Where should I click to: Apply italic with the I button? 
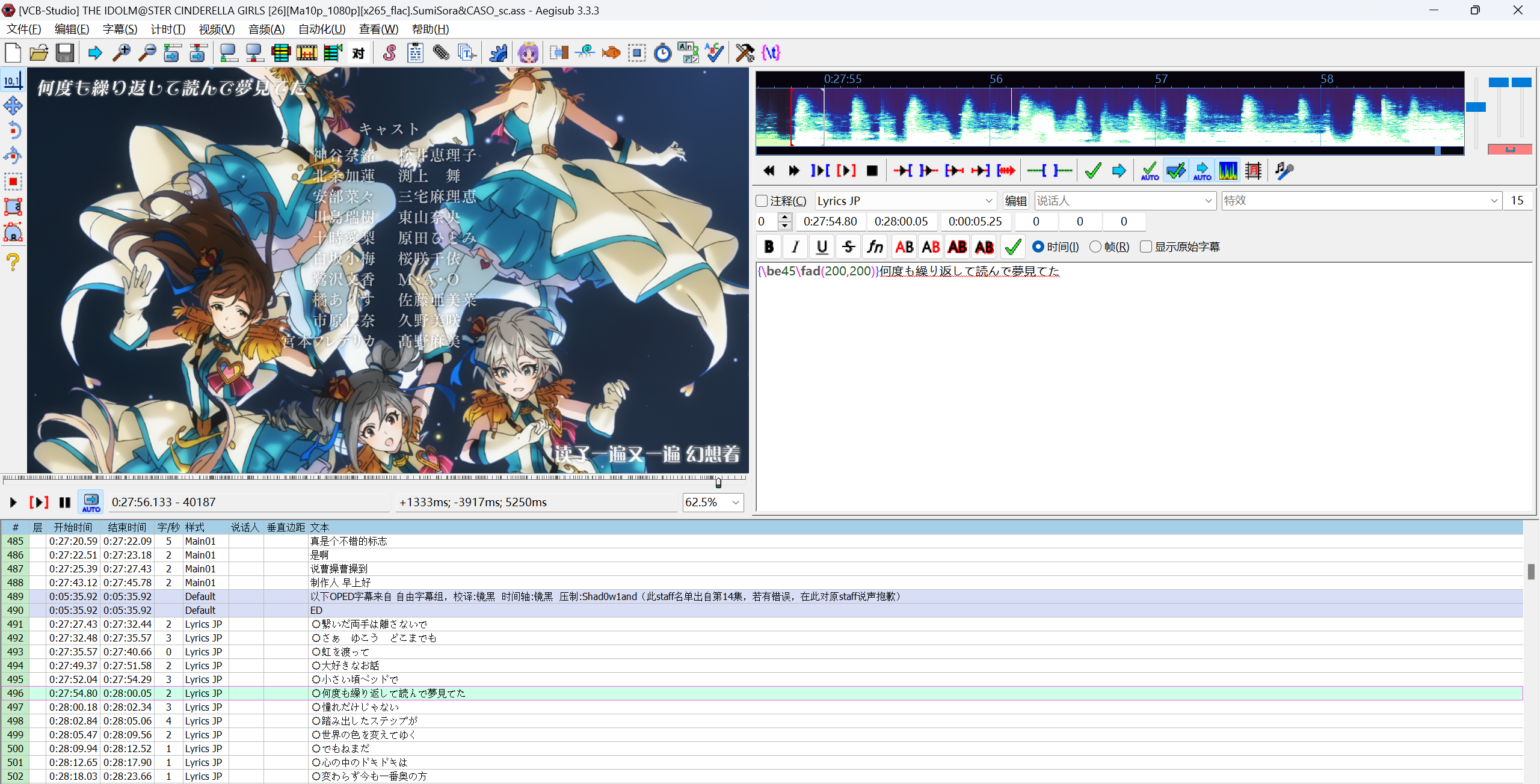[795, 247]
